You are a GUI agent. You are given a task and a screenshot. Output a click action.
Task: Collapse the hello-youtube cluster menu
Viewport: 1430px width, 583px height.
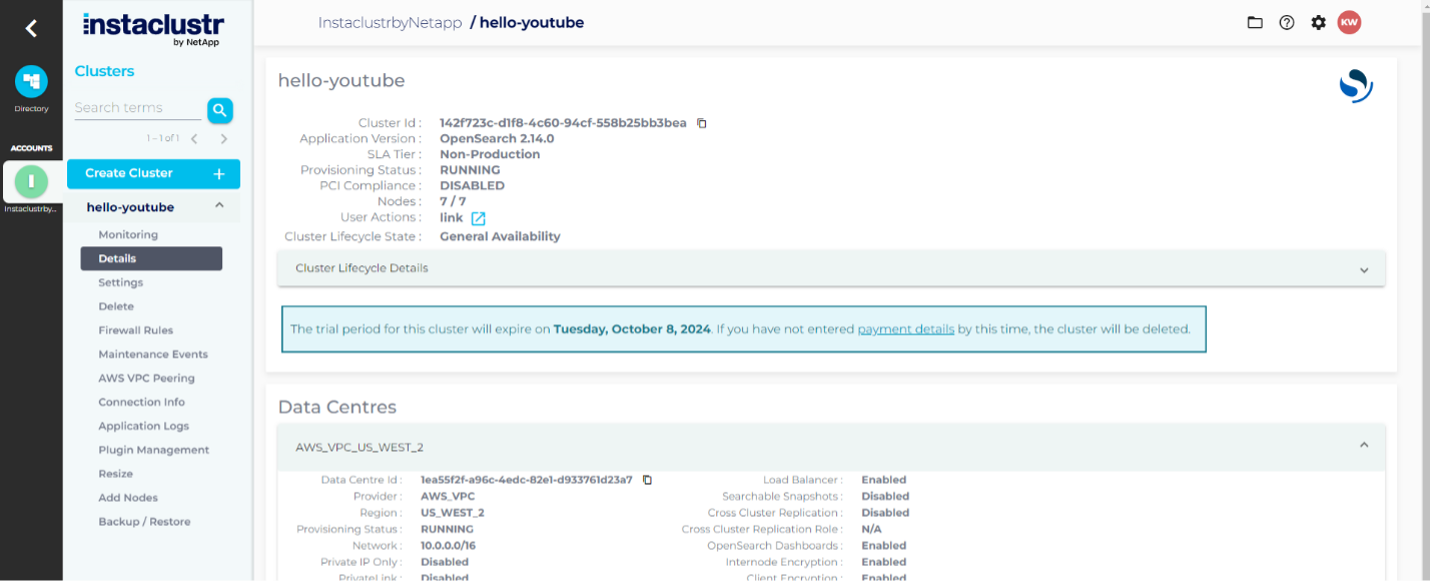point(220,206)
